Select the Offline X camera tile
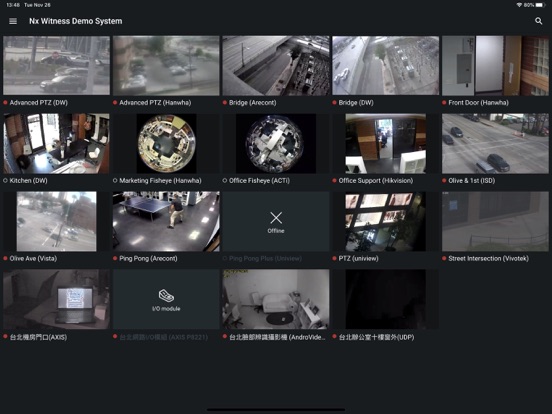 [x=276, y=221]
